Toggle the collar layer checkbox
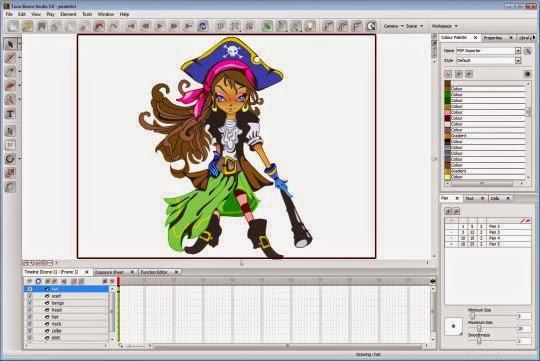This screenshot has height=361, width=540. pos(30,331)
